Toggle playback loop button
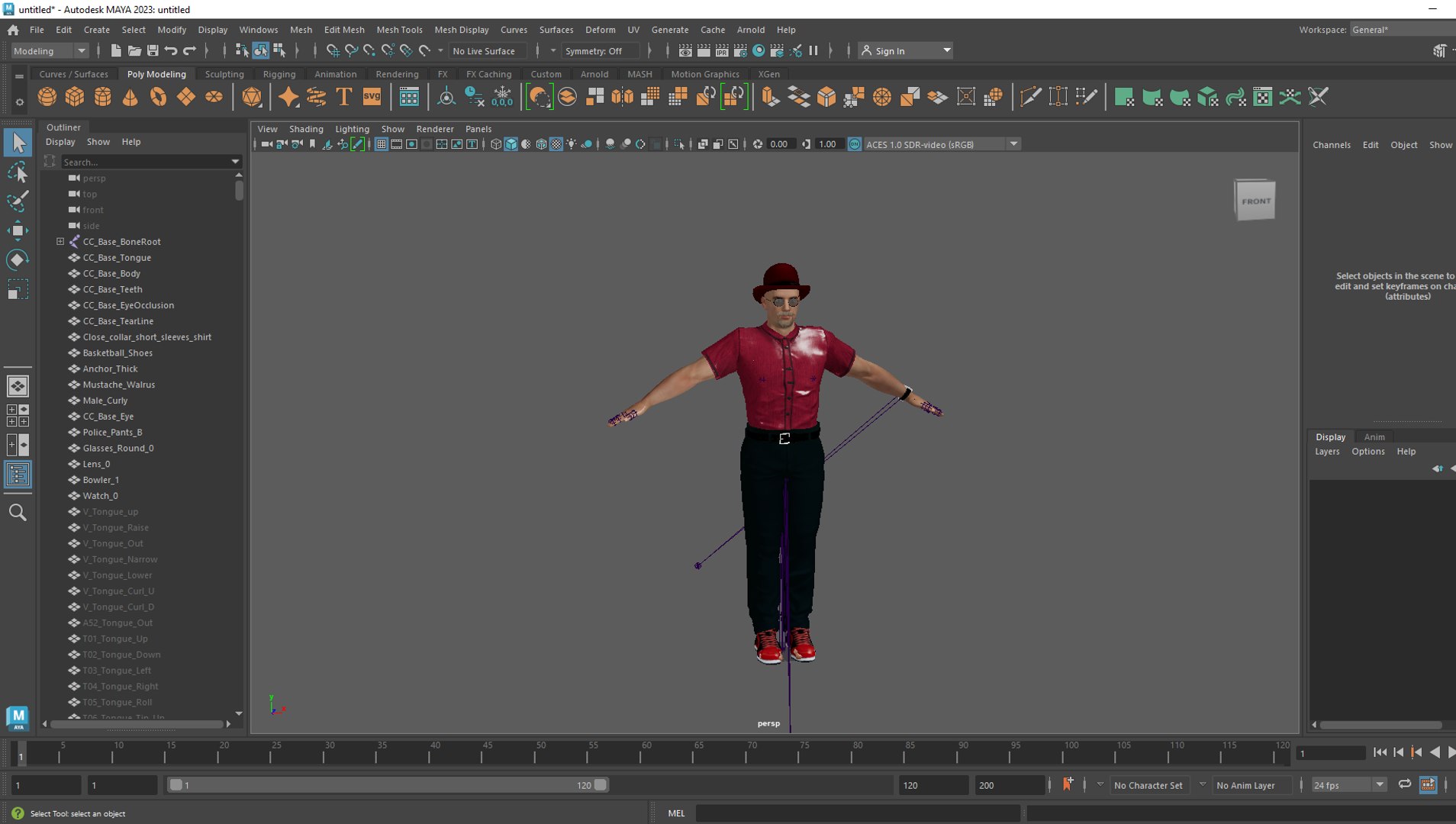Viewport: 1456px width, 824px height. tap(1404, 784)
